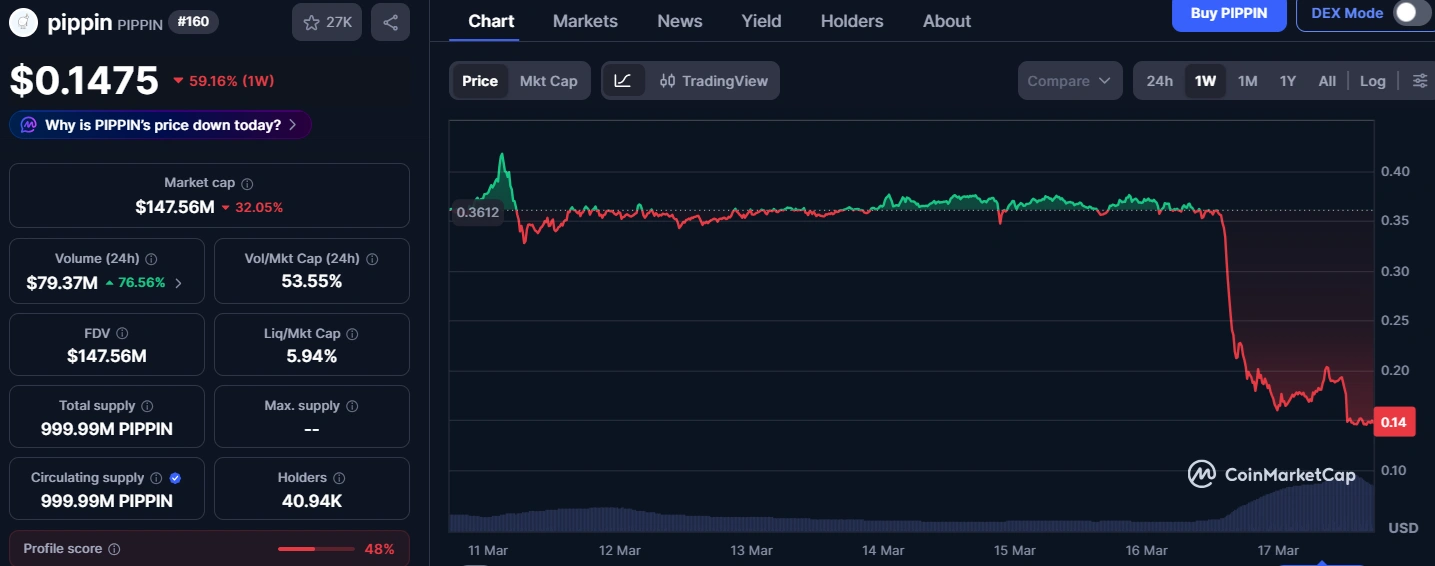
Task: Open the Holders tab
Action: click(852, 21)
